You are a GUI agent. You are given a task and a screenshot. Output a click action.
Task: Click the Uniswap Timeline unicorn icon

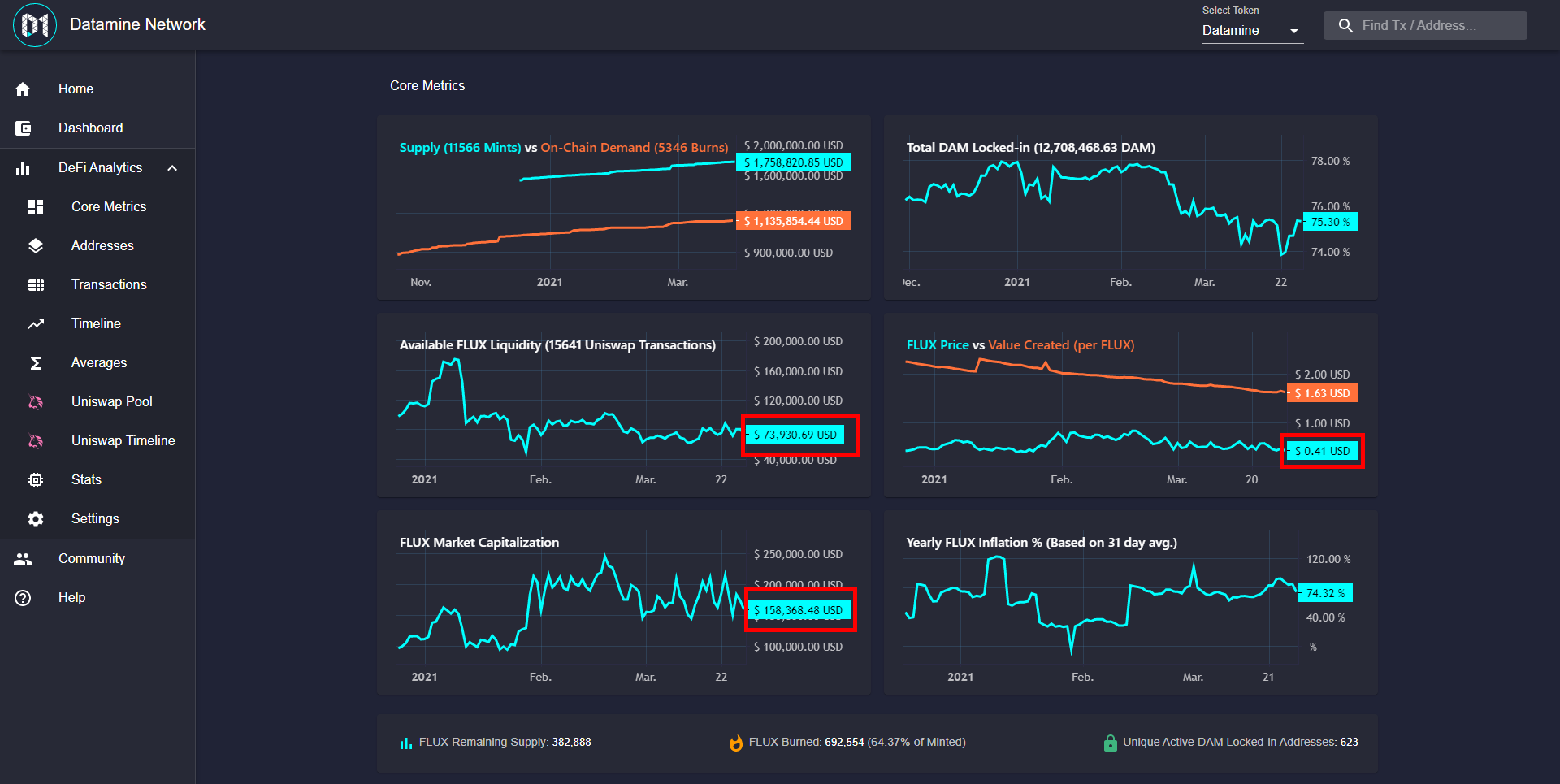[x=36, y=441]
